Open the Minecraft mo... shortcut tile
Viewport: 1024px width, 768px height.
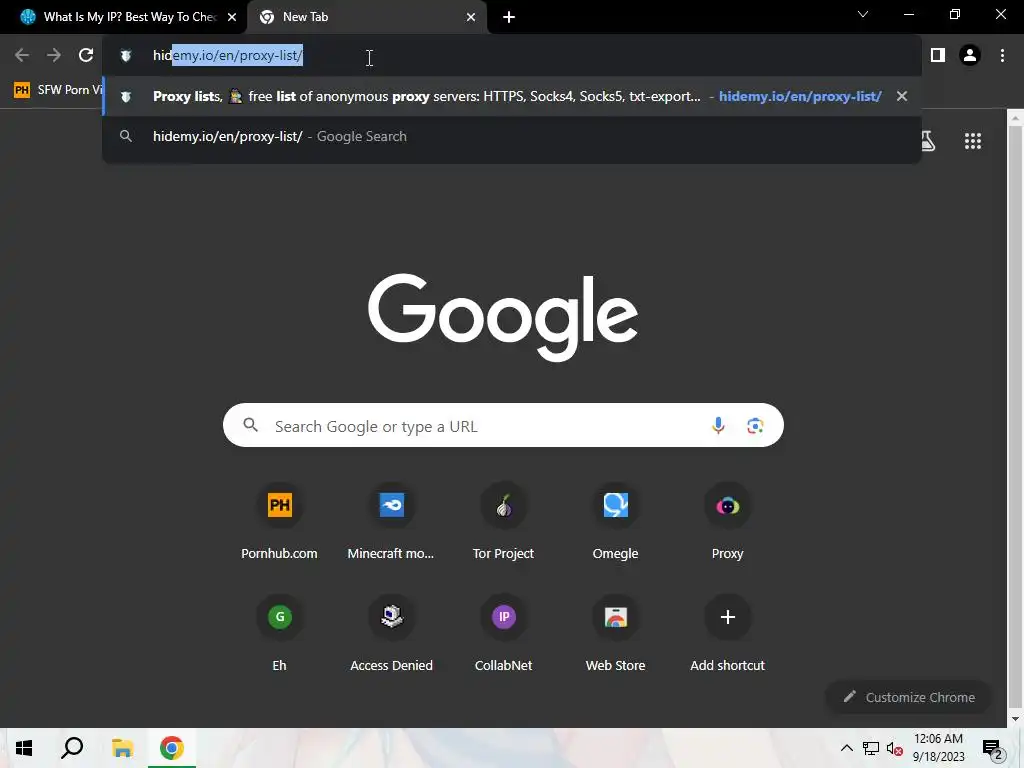[391, 522]
